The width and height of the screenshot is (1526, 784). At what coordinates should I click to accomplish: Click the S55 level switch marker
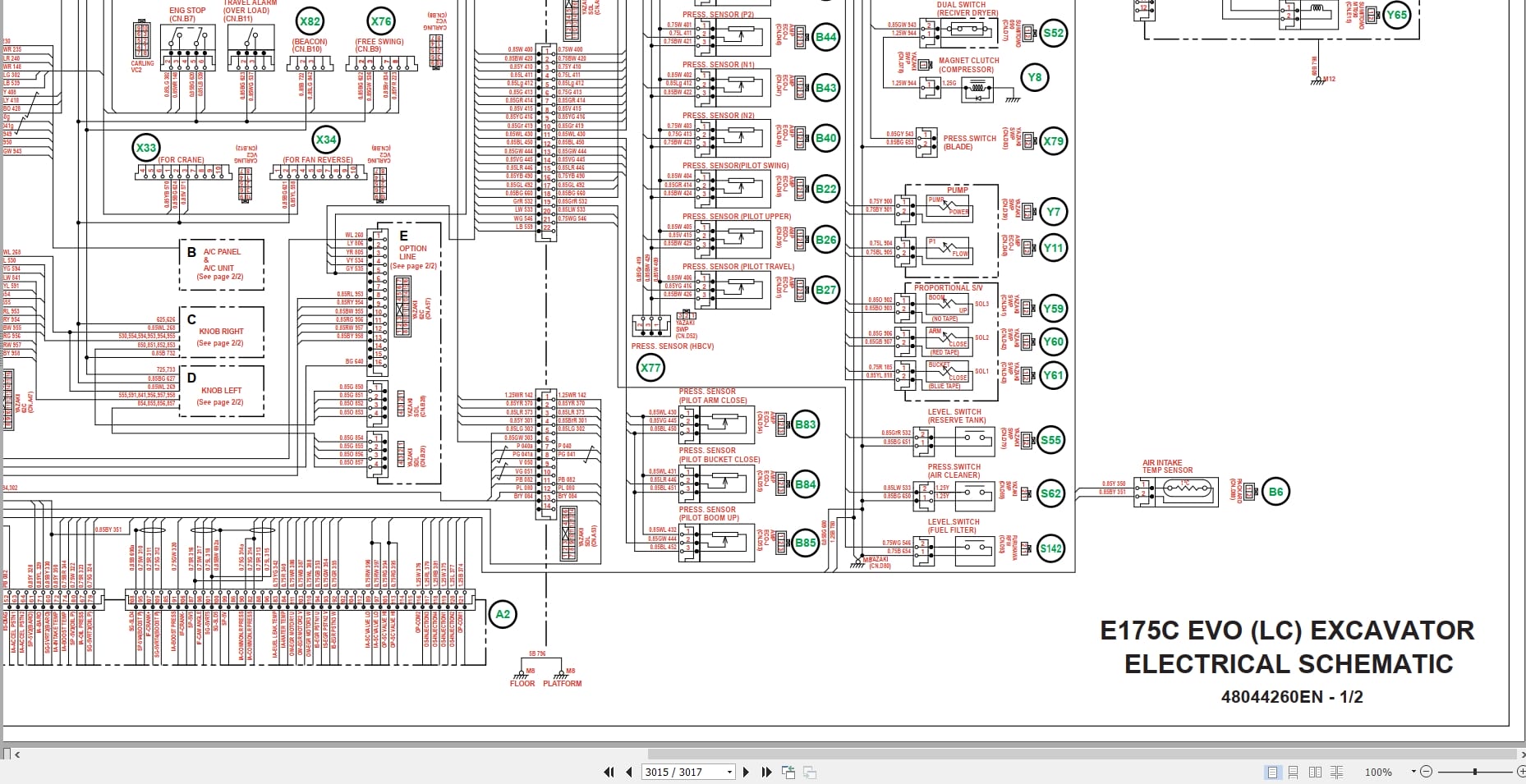(1051, 440)
